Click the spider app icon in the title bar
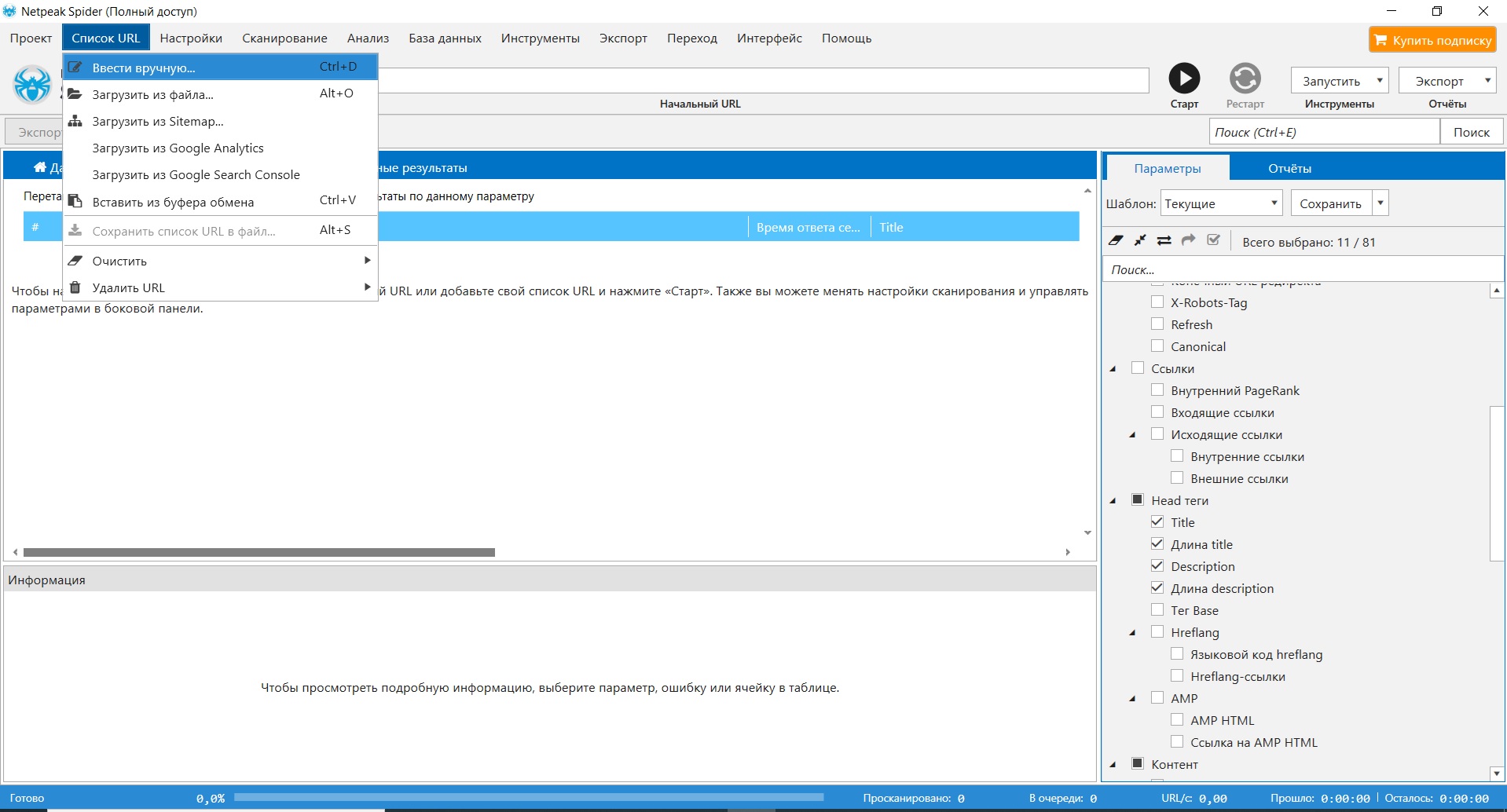This screenshot has height=812, width=1507. pyautogui.click(x=9, y=11)
